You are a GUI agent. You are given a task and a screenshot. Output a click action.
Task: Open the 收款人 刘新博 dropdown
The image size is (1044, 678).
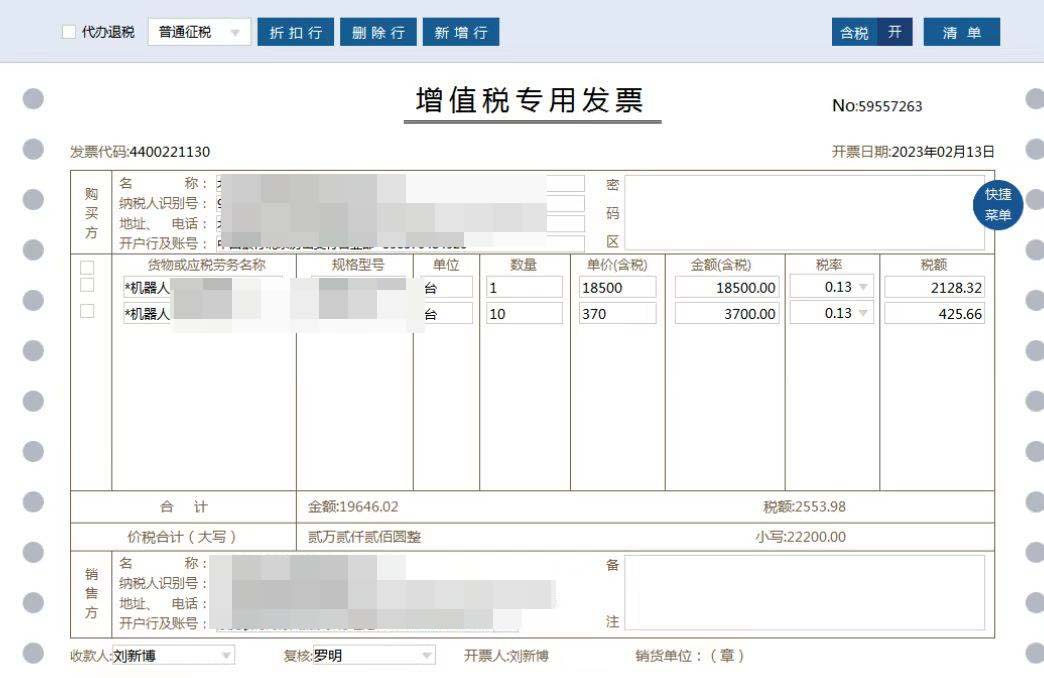click(226, 656)
